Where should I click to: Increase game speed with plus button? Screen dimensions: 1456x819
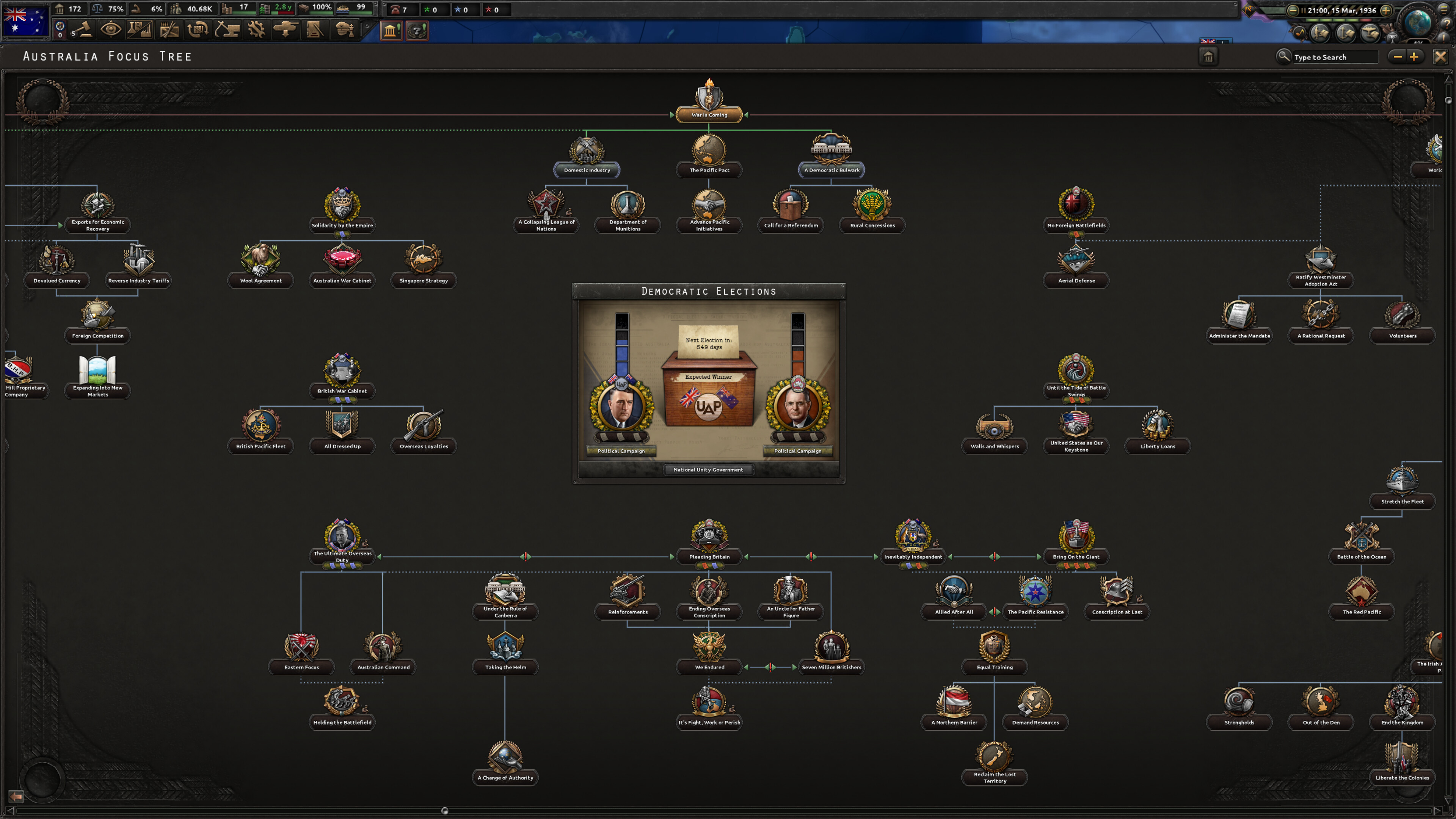click(x=1385, y=10)
